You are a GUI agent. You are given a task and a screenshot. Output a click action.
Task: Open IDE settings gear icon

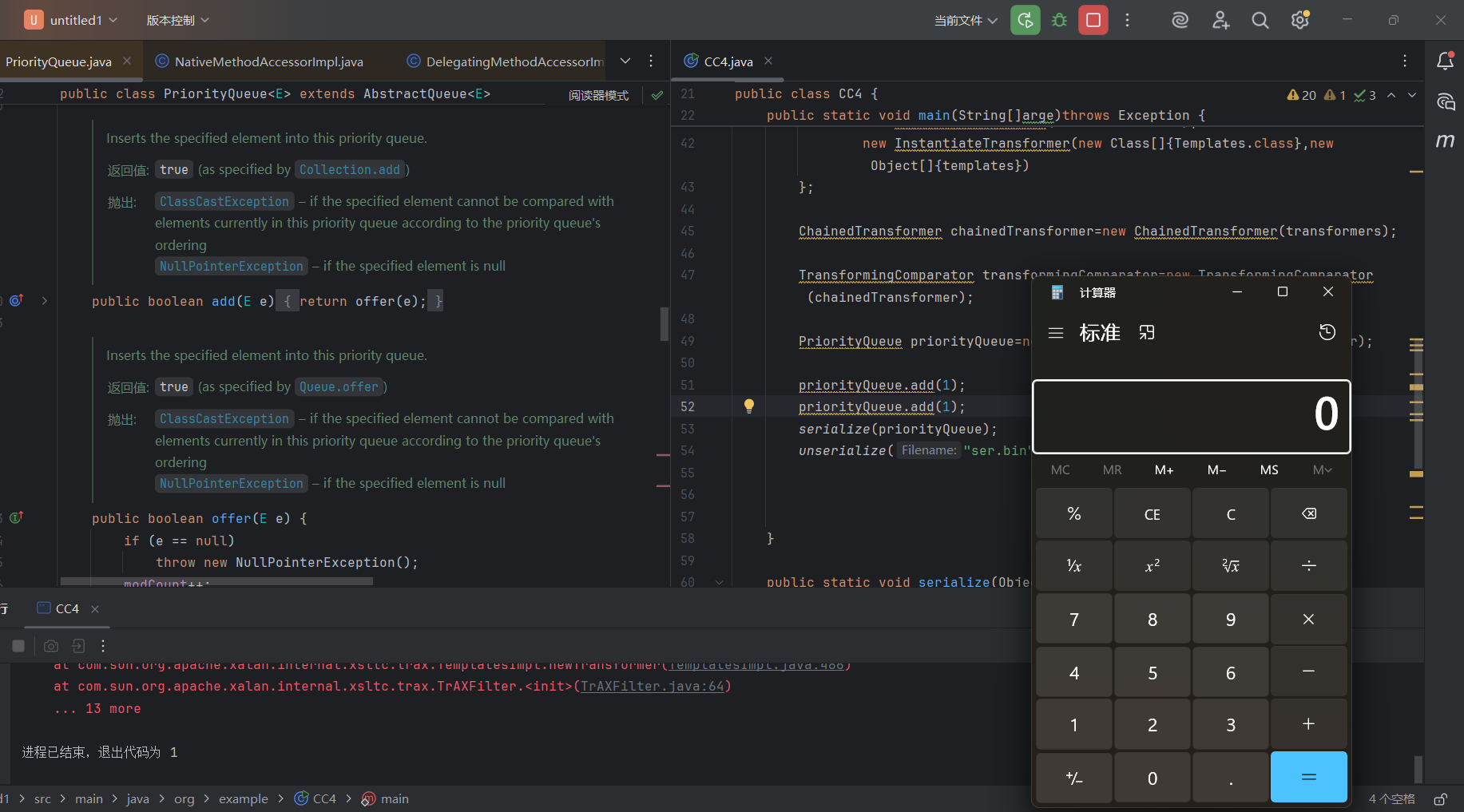(1299, 20)
